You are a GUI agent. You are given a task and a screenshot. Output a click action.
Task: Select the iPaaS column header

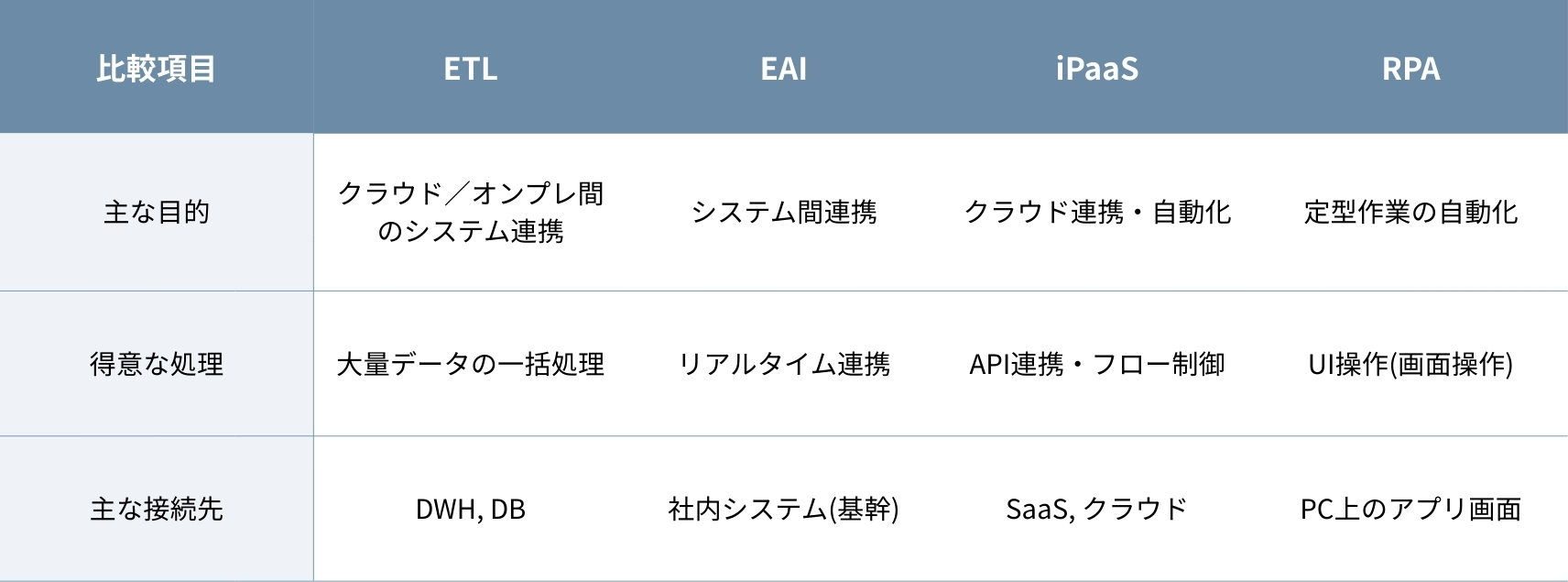1097,69
